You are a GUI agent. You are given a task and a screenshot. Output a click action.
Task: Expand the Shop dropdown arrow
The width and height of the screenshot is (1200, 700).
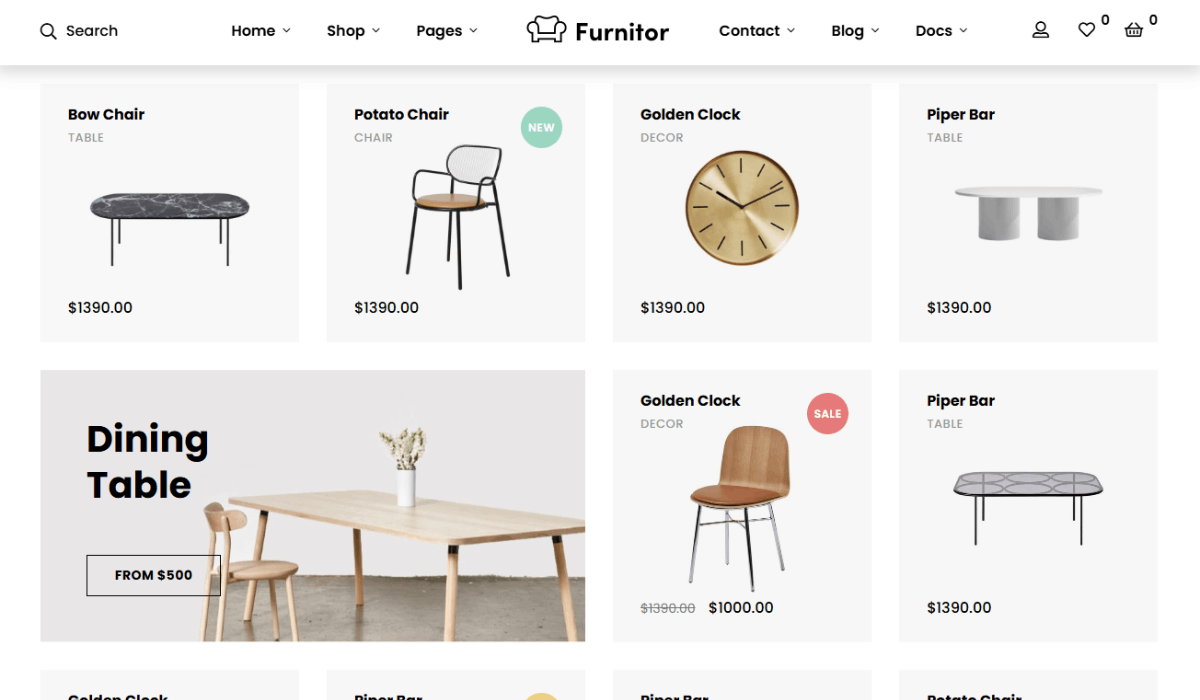pyautogui.click(x=376, y=31)
